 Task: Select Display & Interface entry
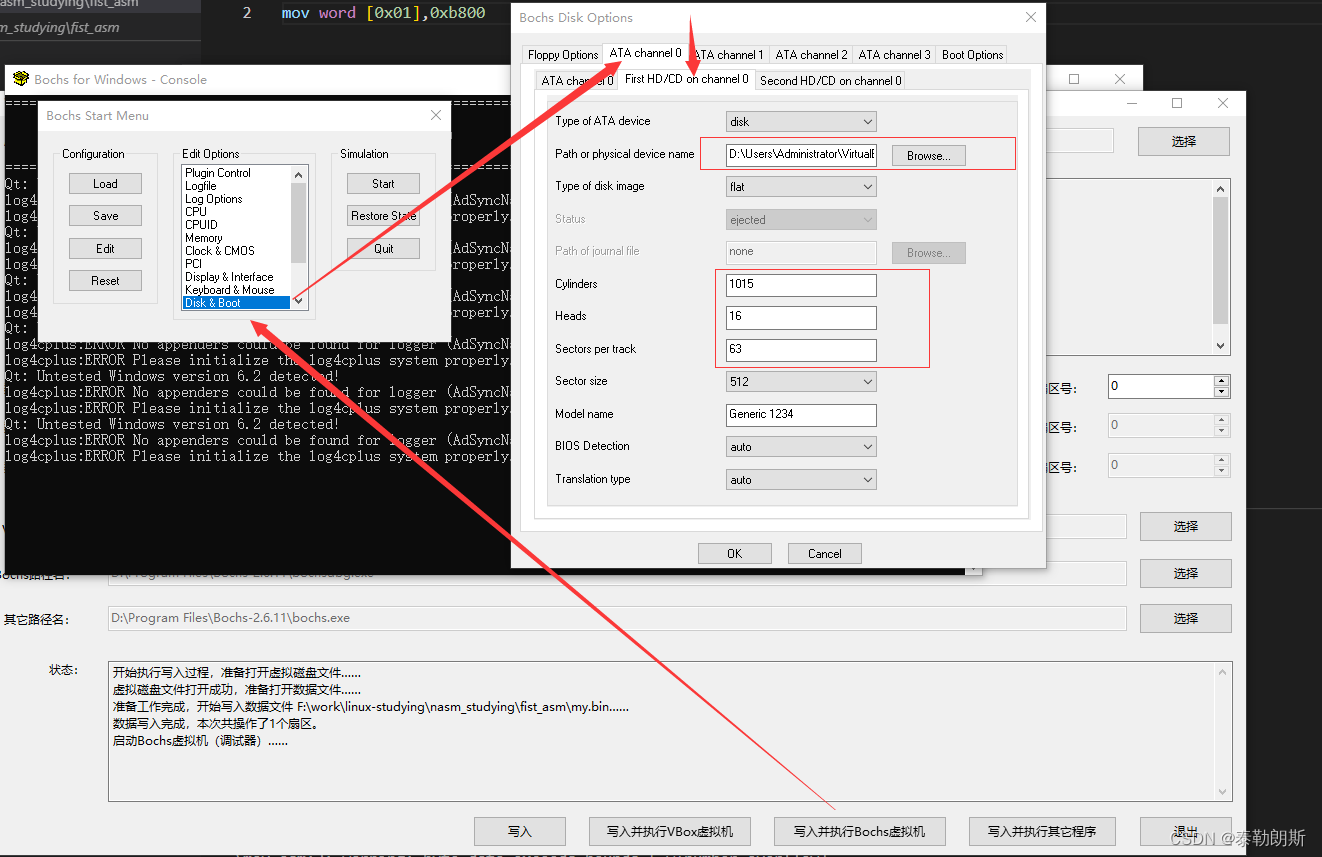coord(229,277)
